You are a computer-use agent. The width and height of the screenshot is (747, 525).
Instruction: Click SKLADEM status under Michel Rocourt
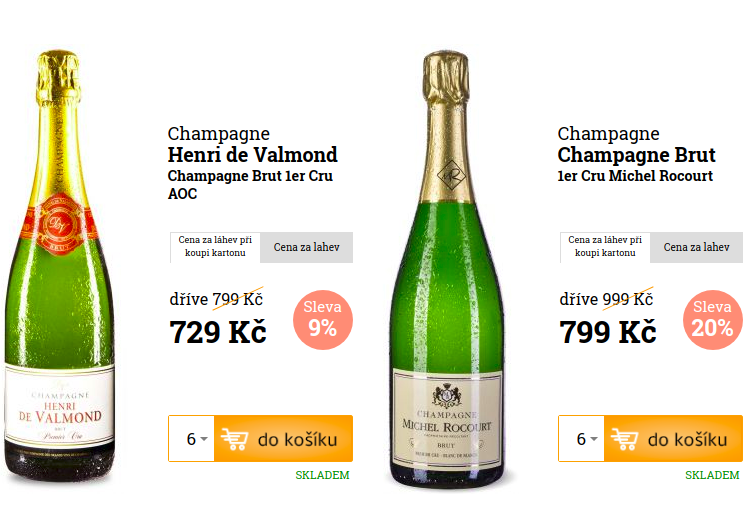(712, 475)
